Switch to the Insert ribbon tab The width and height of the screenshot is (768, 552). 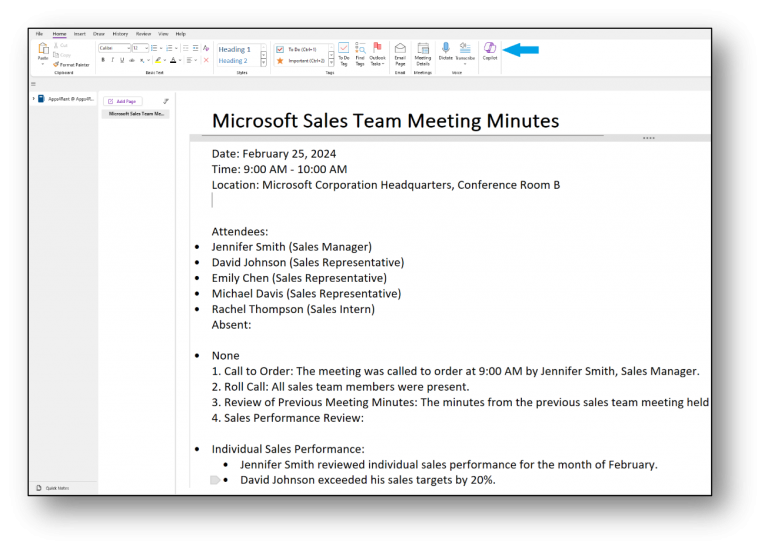[79, 34]
